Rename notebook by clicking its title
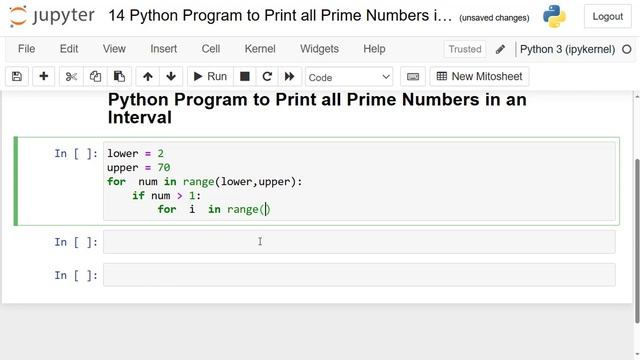The width and height of the screenshot is (640, 360). tap(280, 16)
